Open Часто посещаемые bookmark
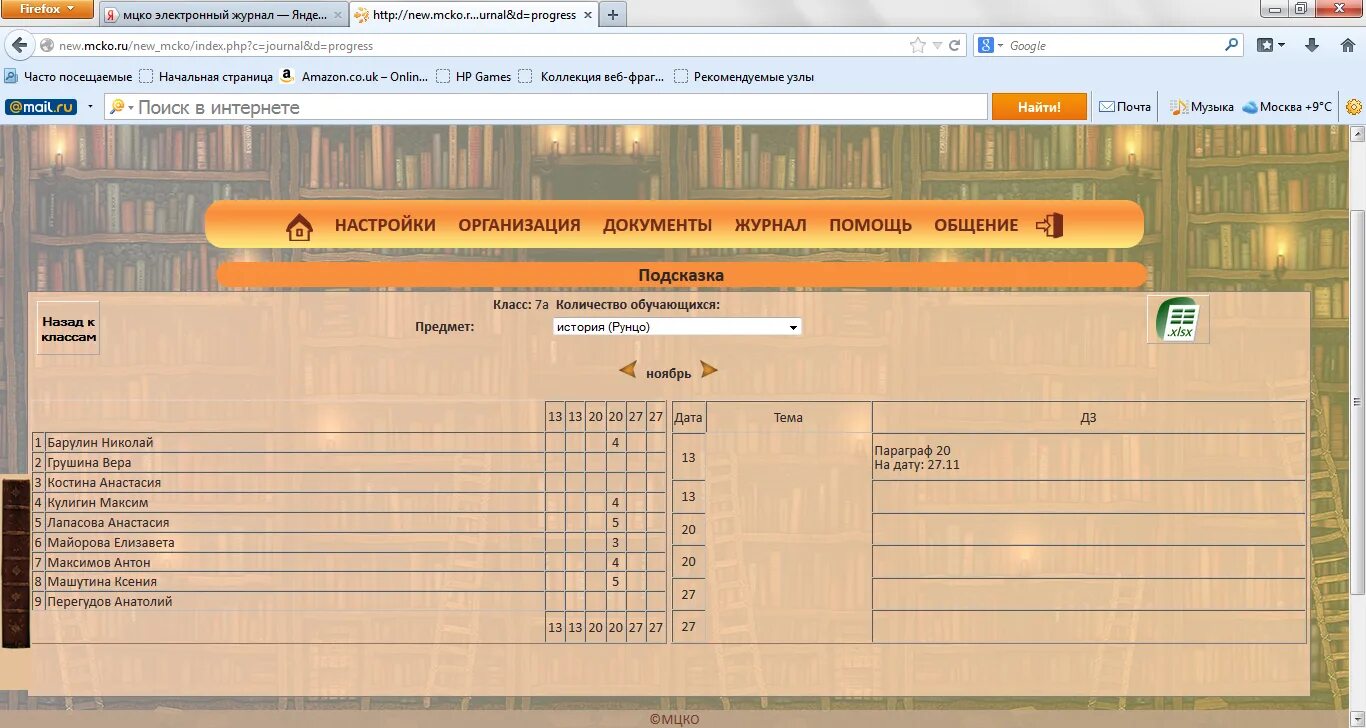Image resolution: width=1366 pixels, height=728 pixels. pos(69,76)
